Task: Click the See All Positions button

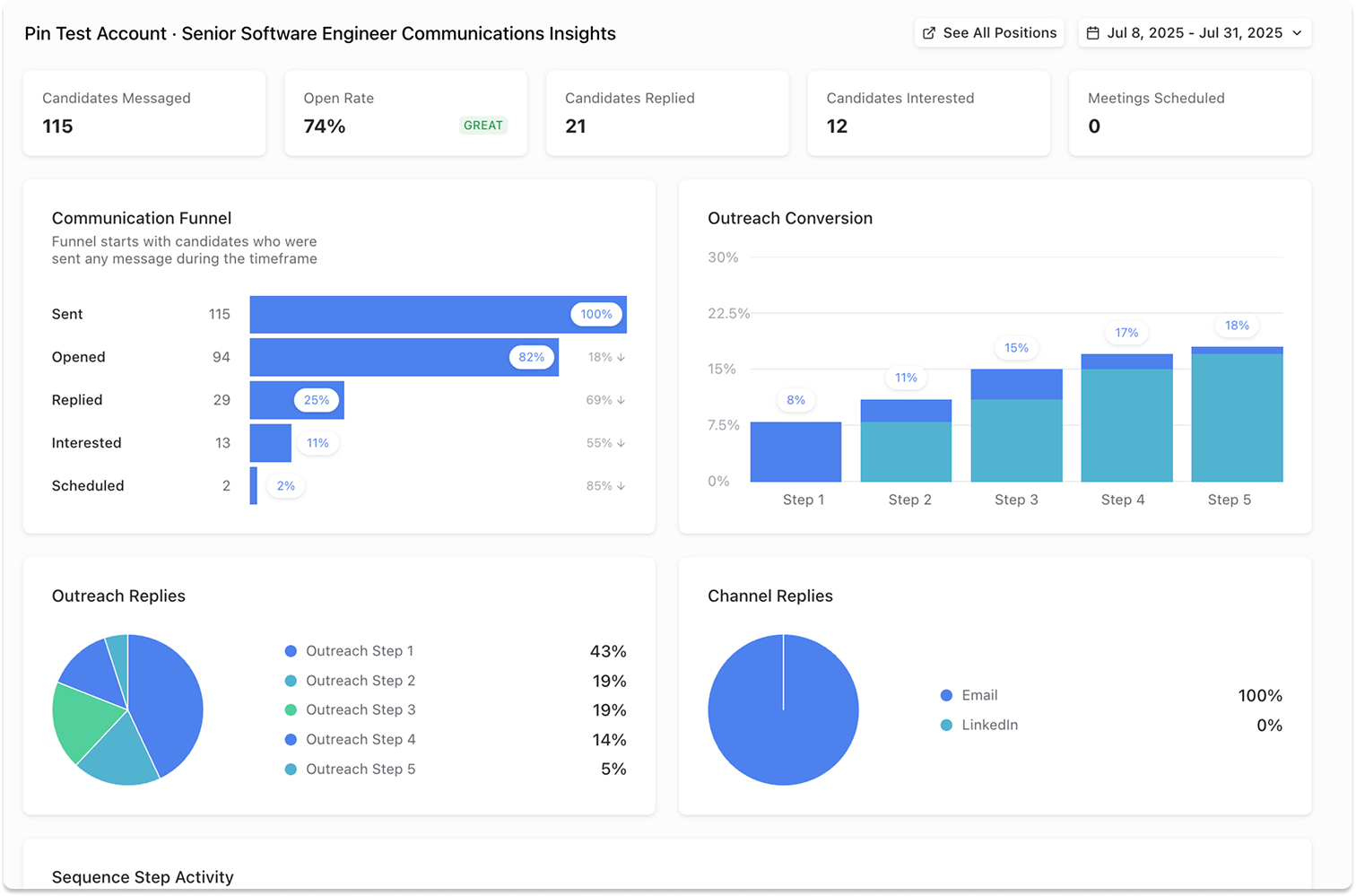Action: [x=989, y=33]
